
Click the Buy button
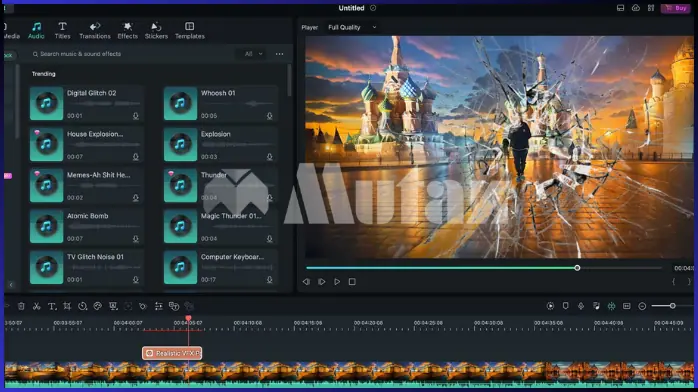click(x=676, y=8)
